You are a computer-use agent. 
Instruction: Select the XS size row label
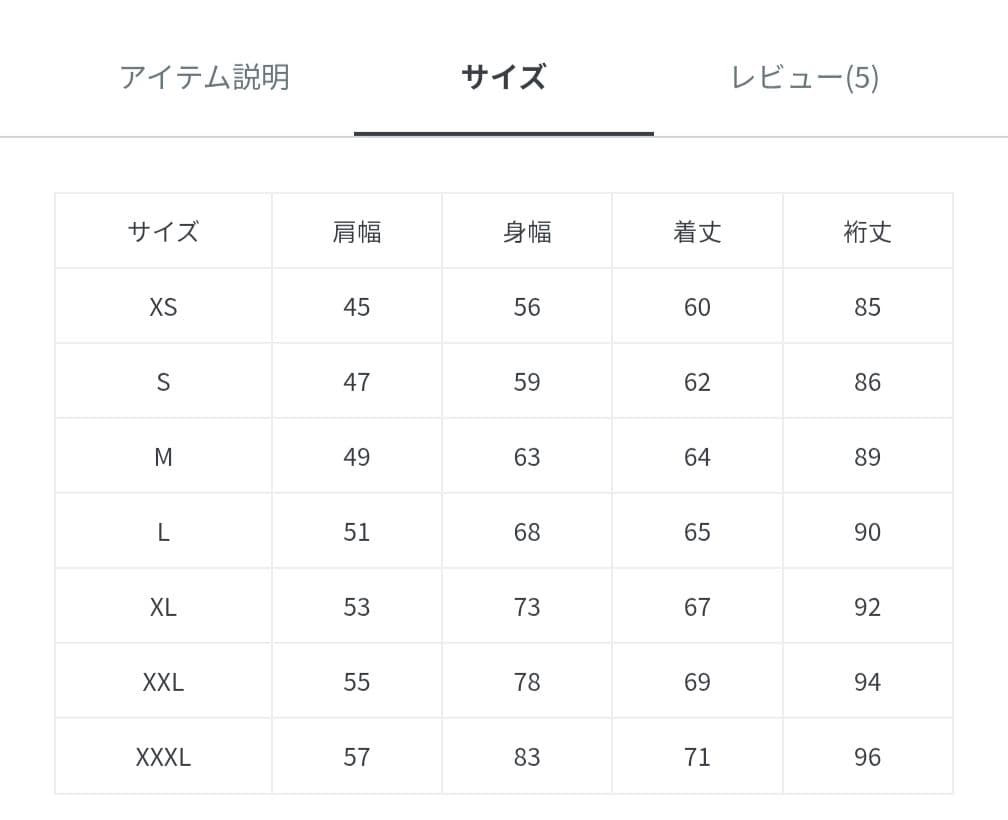(162, 306)
